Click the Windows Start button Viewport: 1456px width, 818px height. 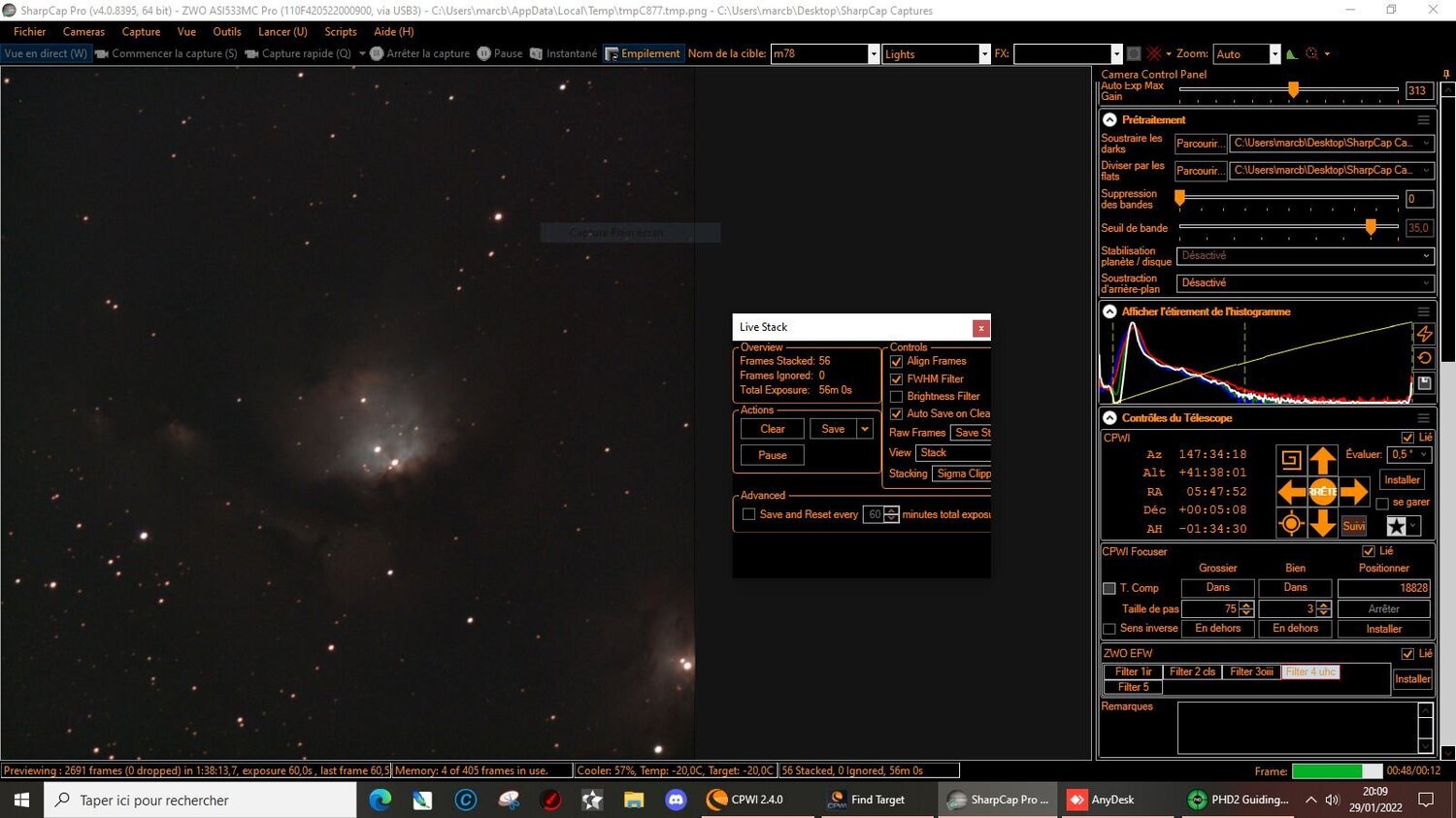pos(21,800)
